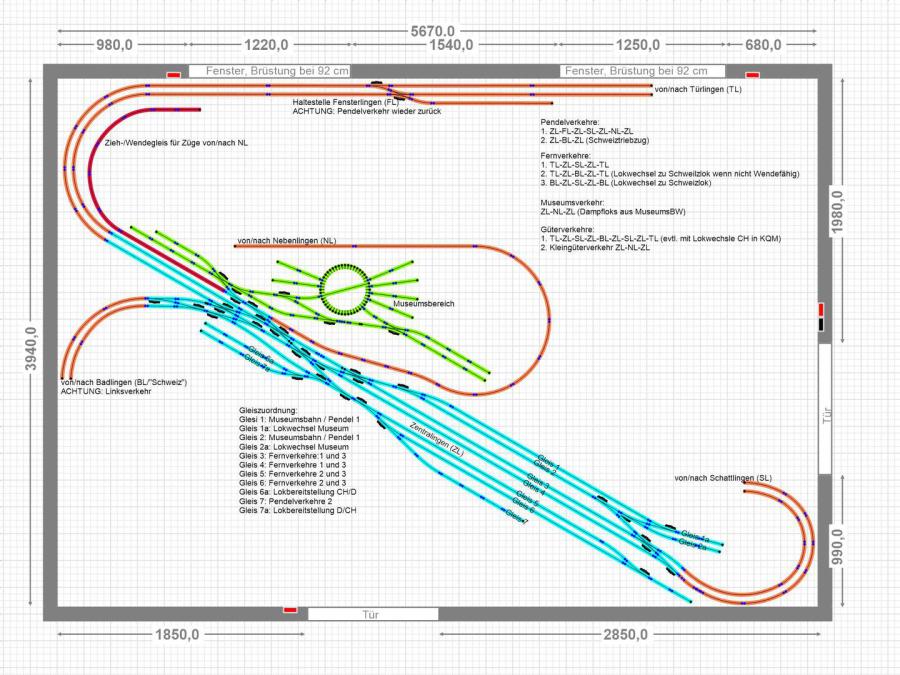Select the red marker on the top-right wall
The height and width of the screenshot is (675, 900).
752,73
